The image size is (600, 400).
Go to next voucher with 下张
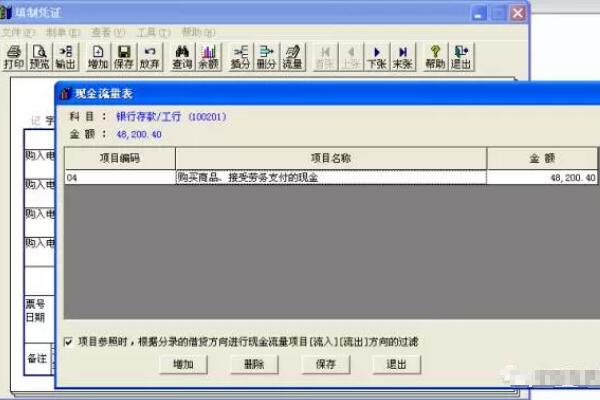click(377, 56)
